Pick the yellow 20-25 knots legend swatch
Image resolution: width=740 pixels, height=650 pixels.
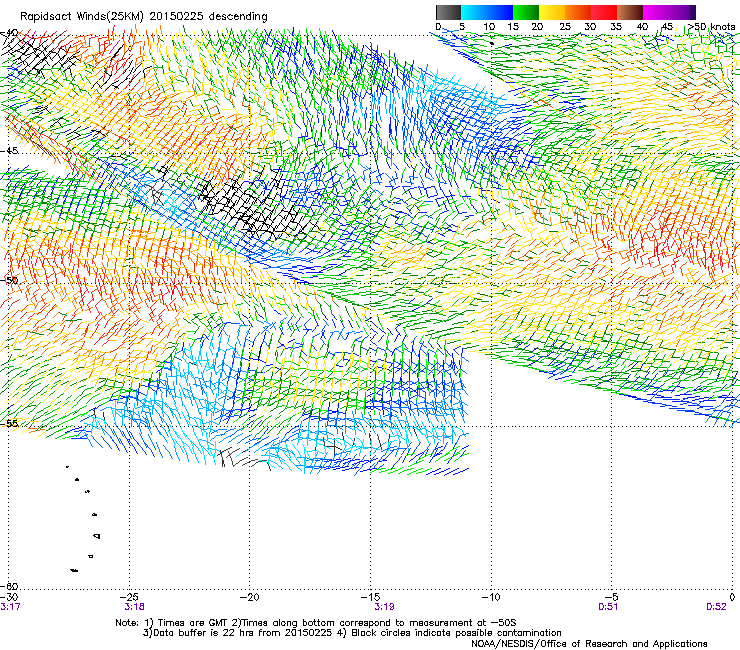pyautogui.click(x=552, y=12)
